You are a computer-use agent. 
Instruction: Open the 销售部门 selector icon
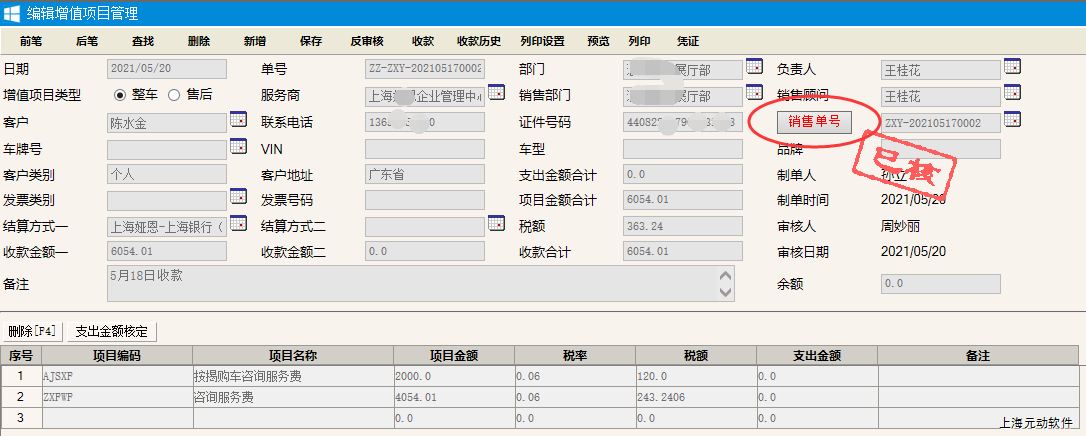pyautogui.click(x=754, y=93)
